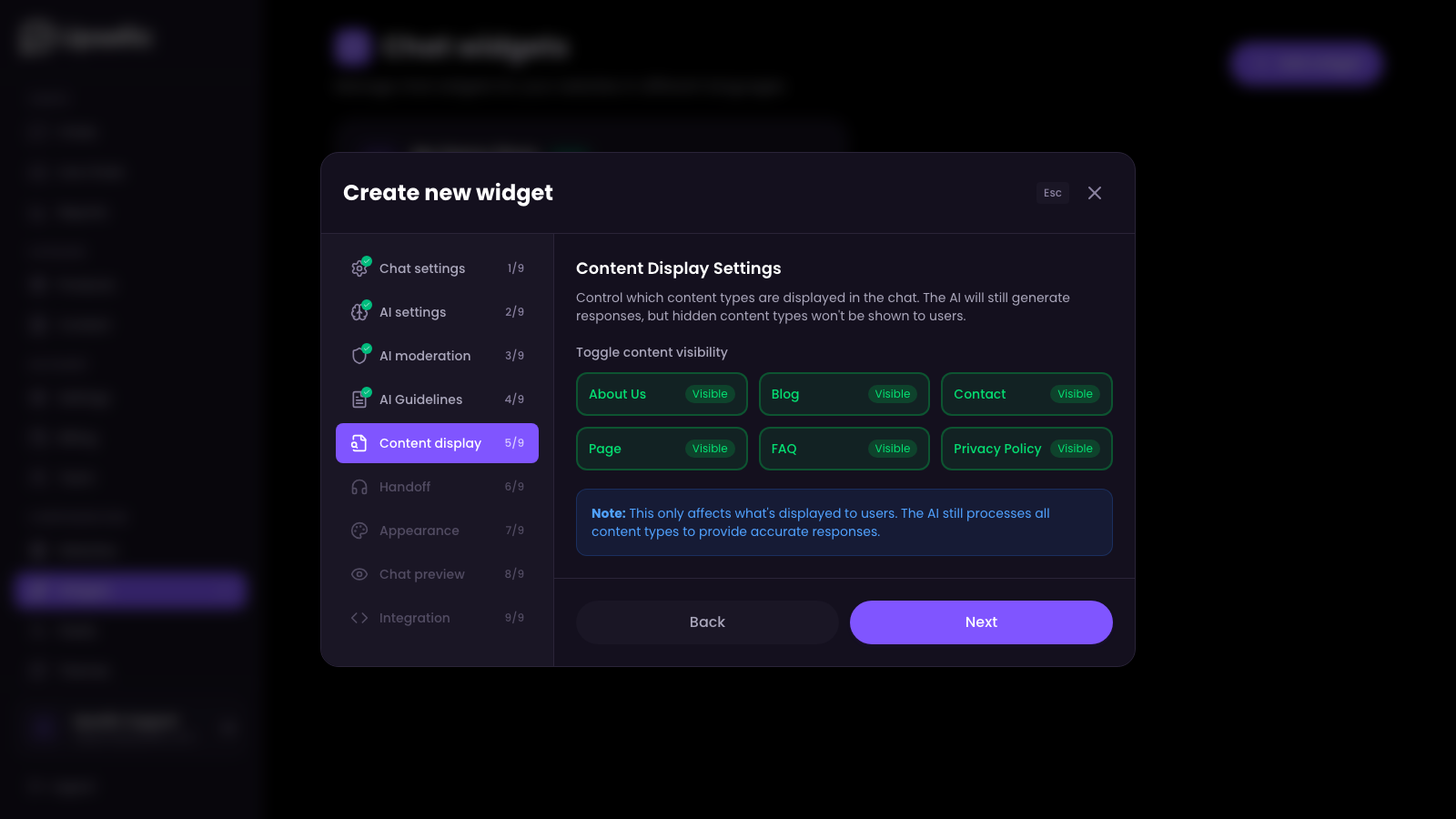Close the Create new widget dialog
Image resolution: width=1456 pixels, height=819 pixels.
(x=1095, y=193)
